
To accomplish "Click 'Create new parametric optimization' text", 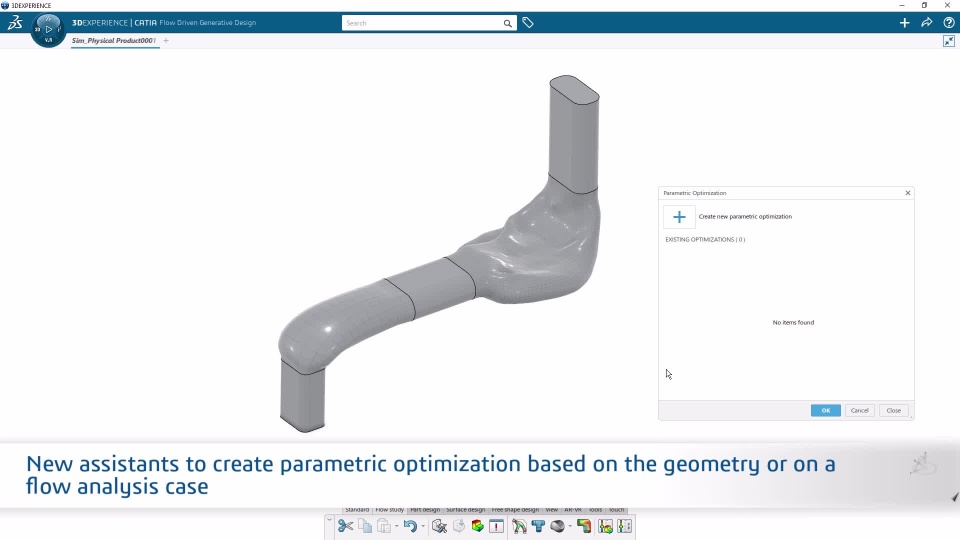I will (745, 217).
